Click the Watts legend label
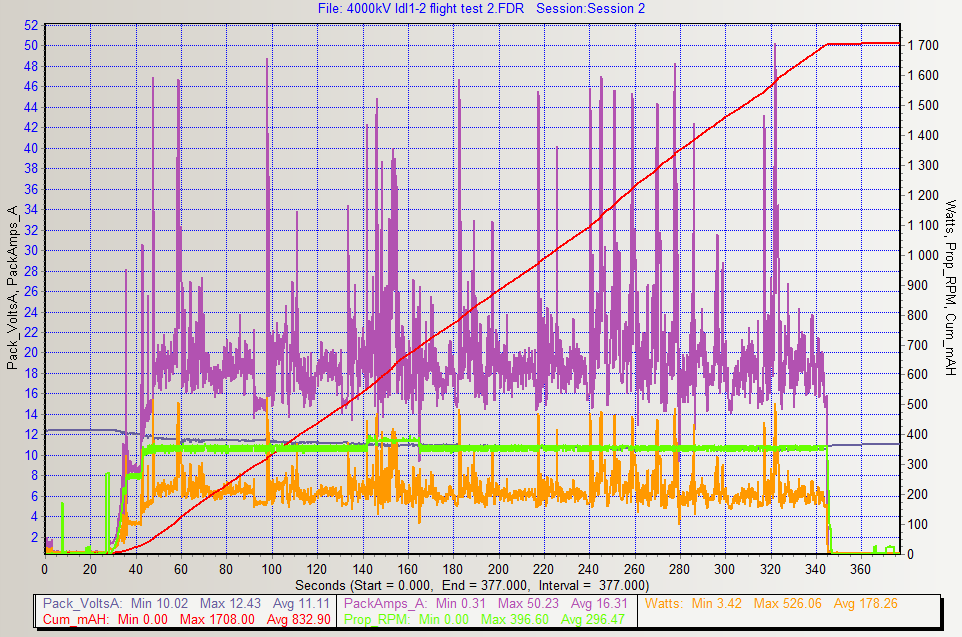 click(664, 604)
